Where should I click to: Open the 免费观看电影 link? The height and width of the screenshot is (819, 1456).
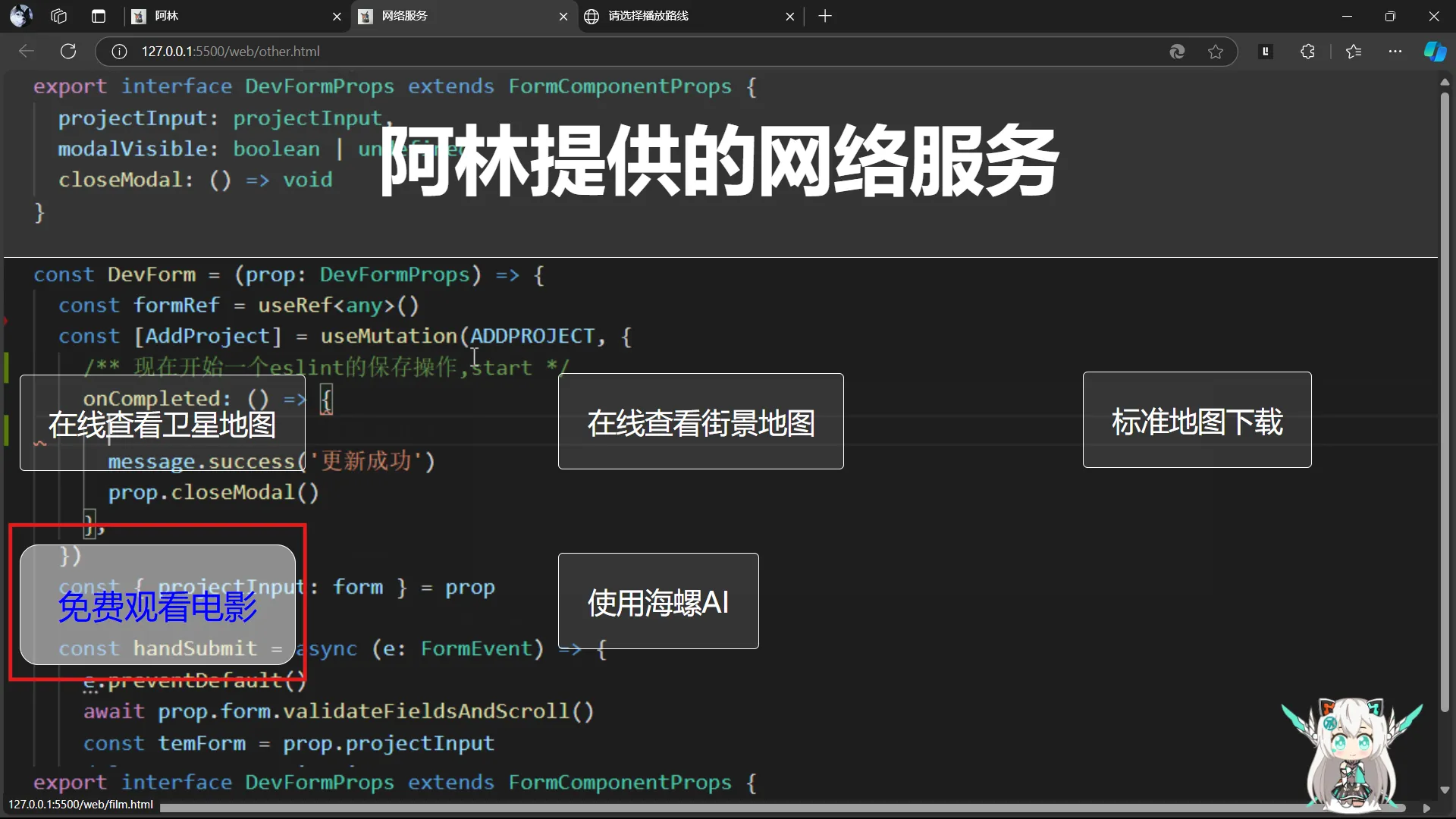(158, 605)
